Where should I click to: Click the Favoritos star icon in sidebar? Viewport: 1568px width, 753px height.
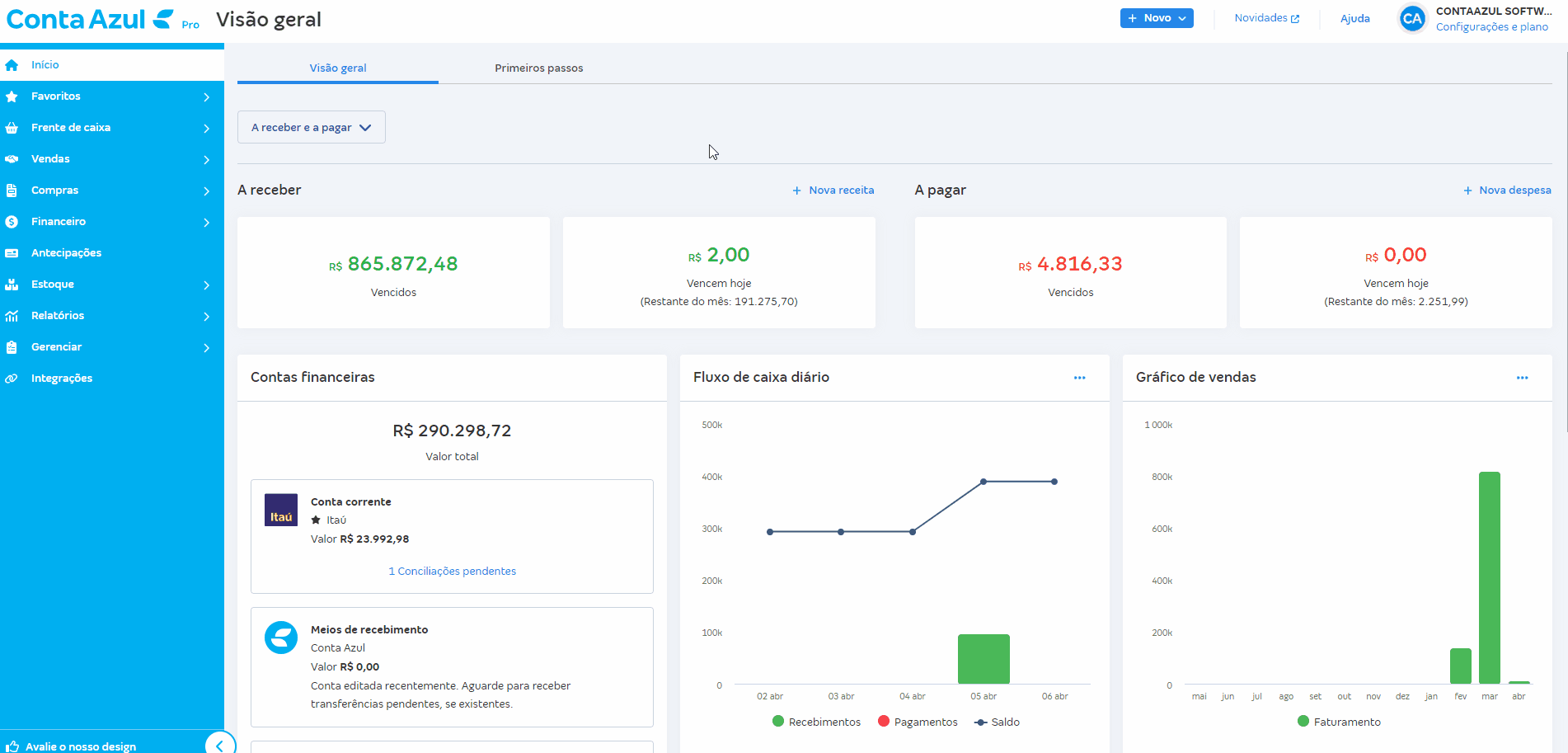click(12, 96)
